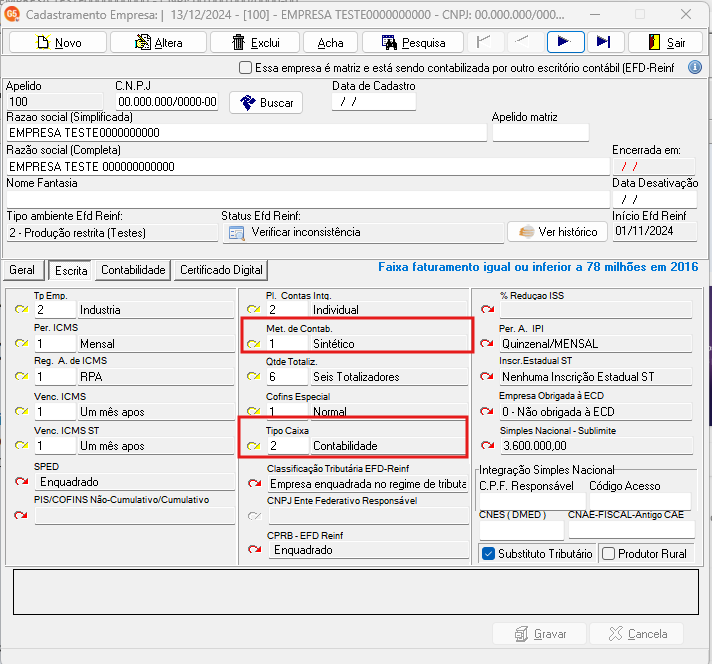Screen dimensions: 712x664
Task: Switch to the Certificado Digital tab
Action: coord(221,270)
